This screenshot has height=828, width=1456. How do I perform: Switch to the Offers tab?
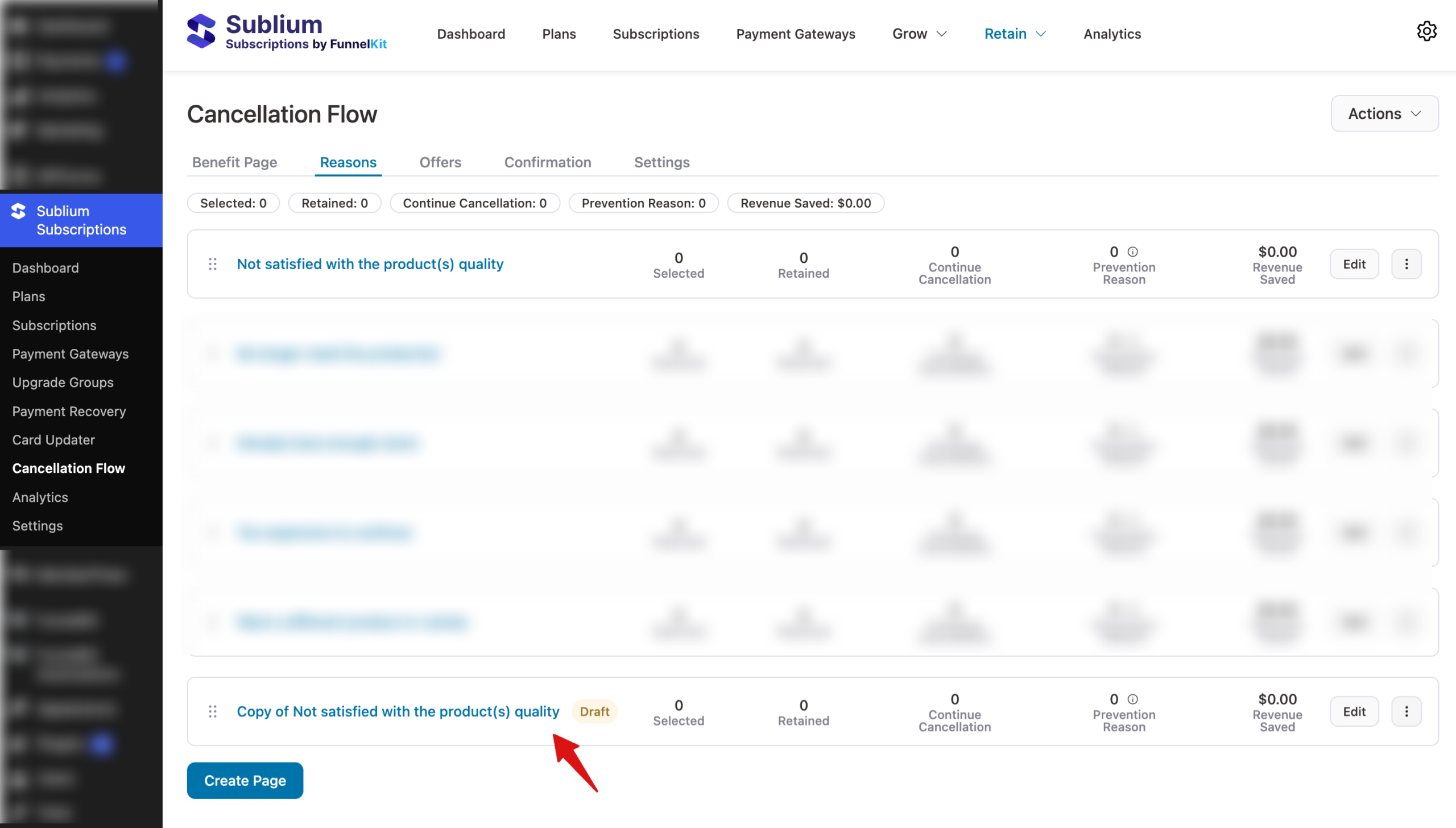pos(440,162)
